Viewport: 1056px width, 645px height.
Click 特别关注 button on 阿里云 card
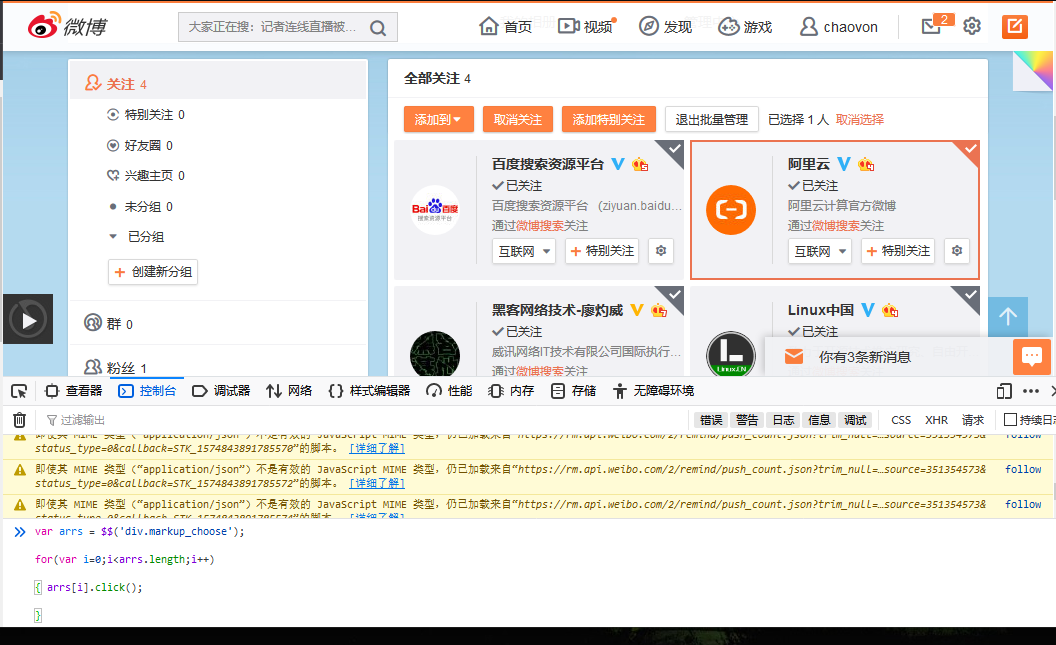[898, 251]
